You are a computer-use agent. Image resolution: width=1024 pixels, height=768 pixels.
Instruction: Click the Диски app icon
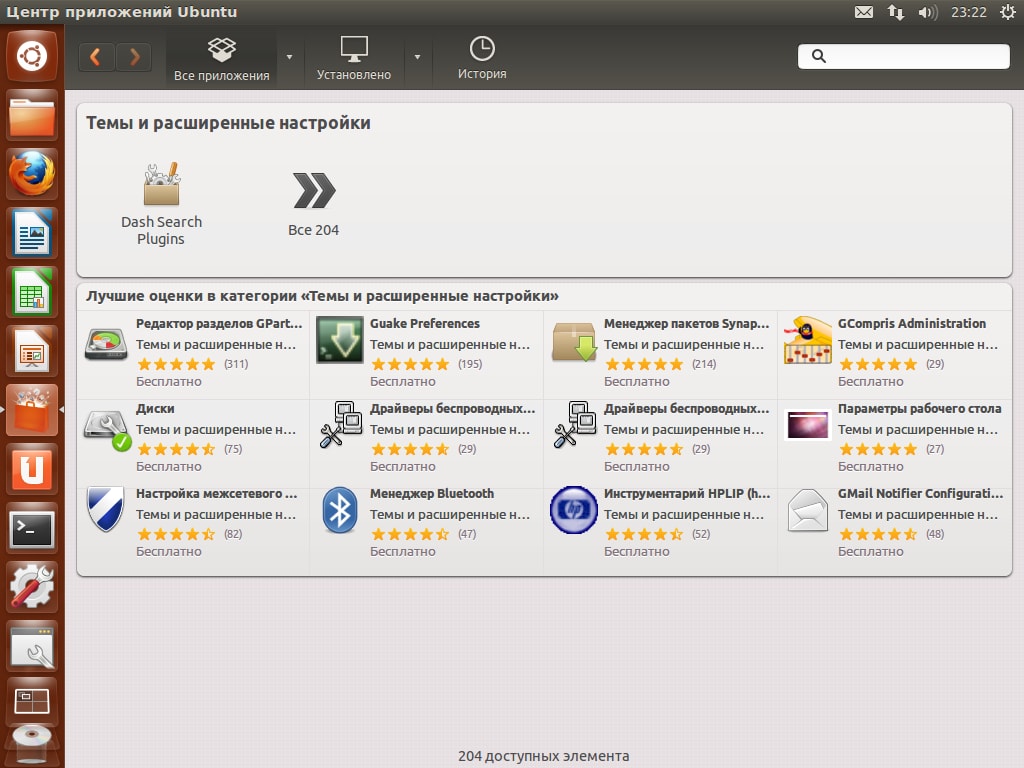click(x=107, y=430)
